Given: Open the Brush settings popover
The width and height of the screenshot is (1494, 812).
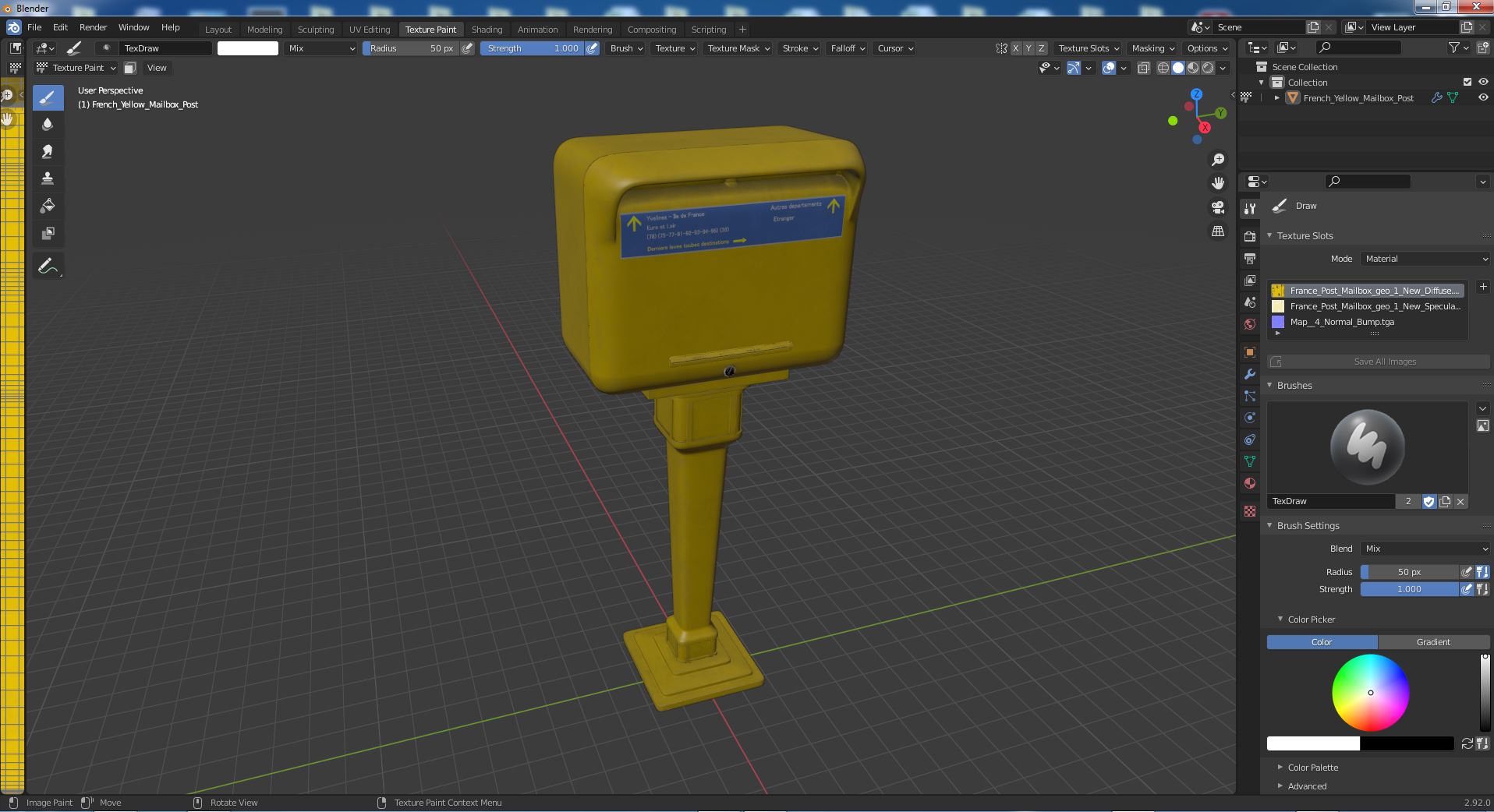Looking at the screenshot, I should (626, 48).
